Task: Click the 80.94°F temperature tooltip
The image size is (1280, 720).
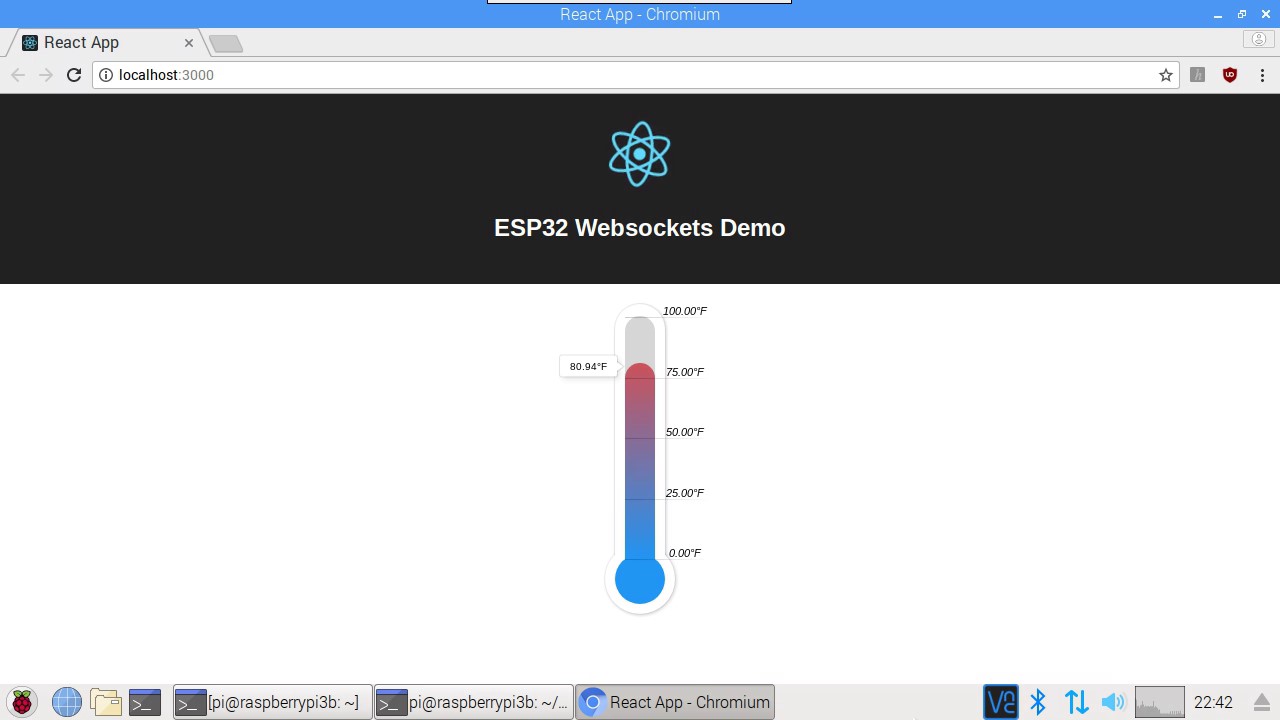Action: tap(587, 367)
